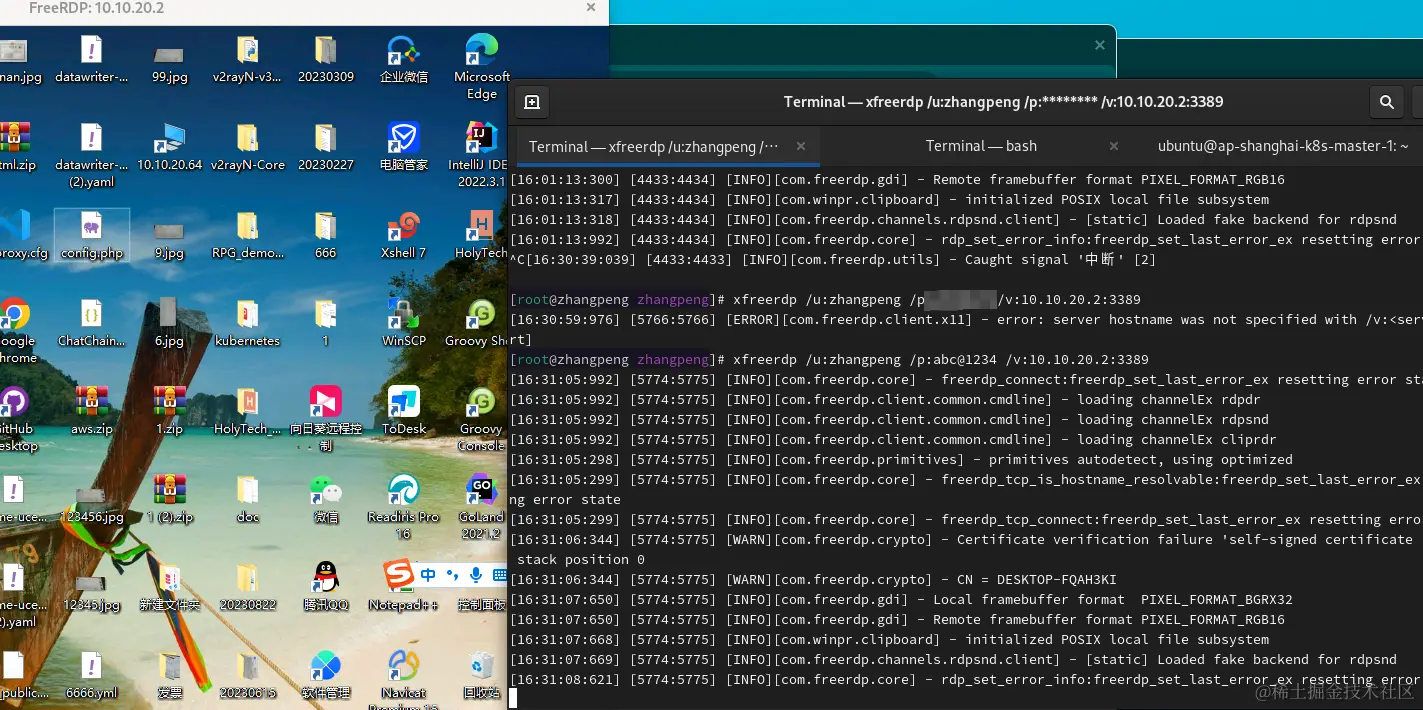Select the GoLand 2021.2 shortcut

coord(481,507)
